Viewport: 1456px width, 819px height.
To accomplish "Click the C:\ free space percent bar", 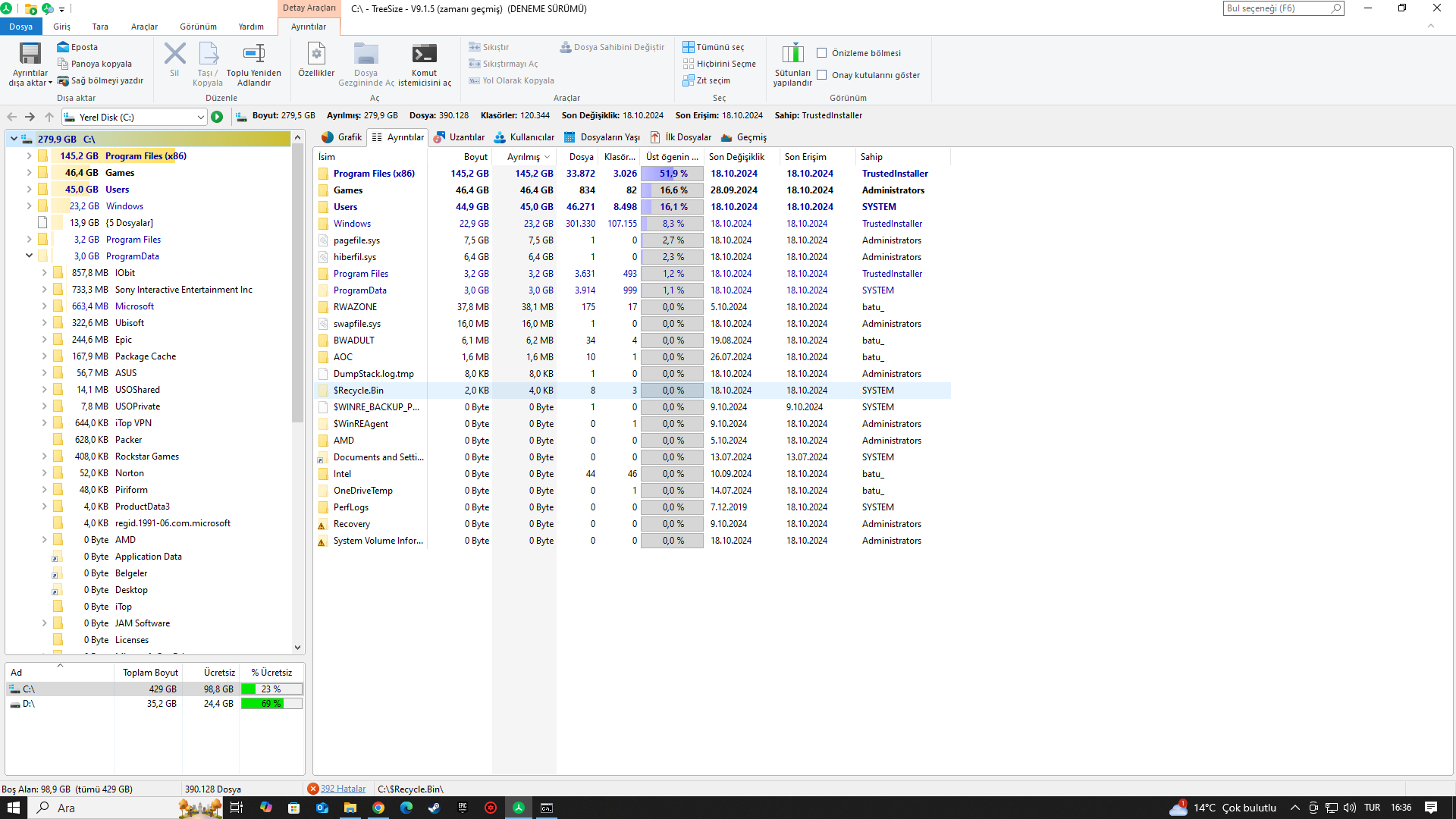I will 271,689.
